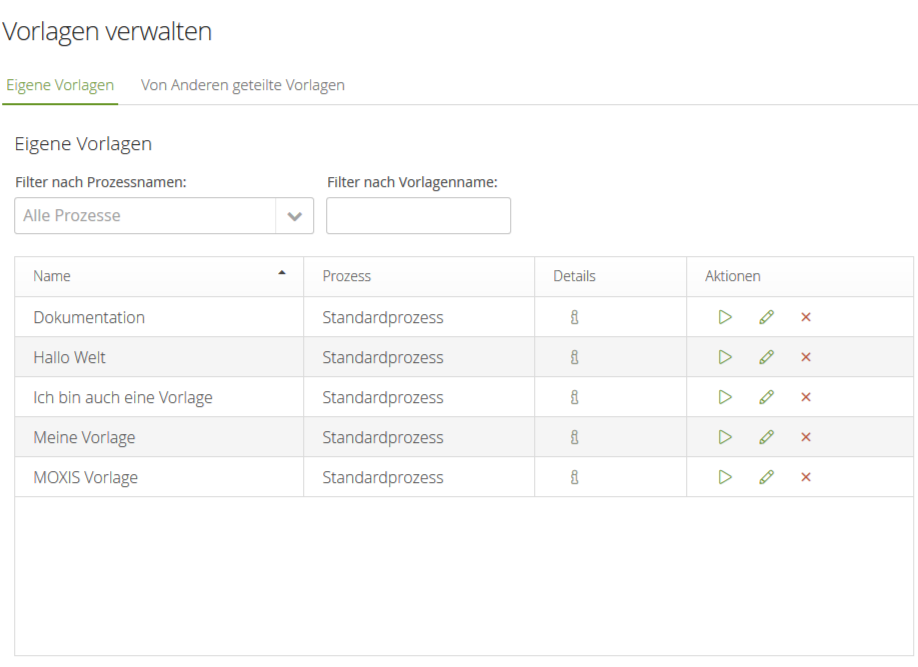
Task: Start the MOXIS Vorlage template
Action: coord(725,477)
